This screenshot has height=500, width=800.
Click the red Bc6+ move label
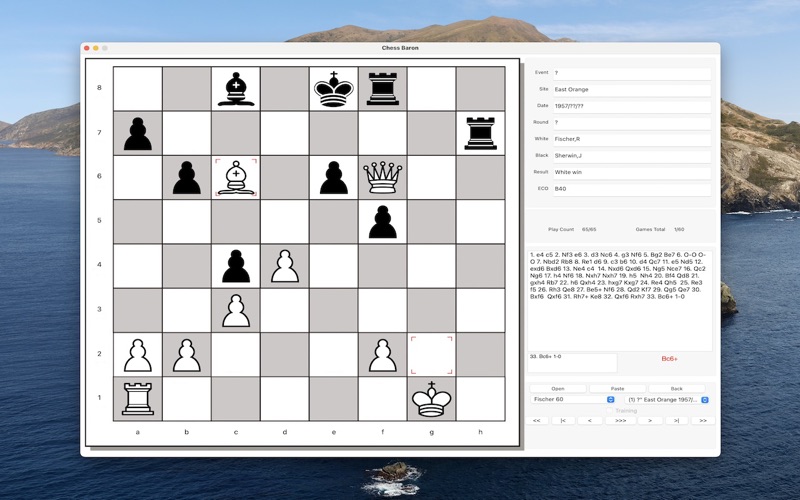(x=669, y=359)
